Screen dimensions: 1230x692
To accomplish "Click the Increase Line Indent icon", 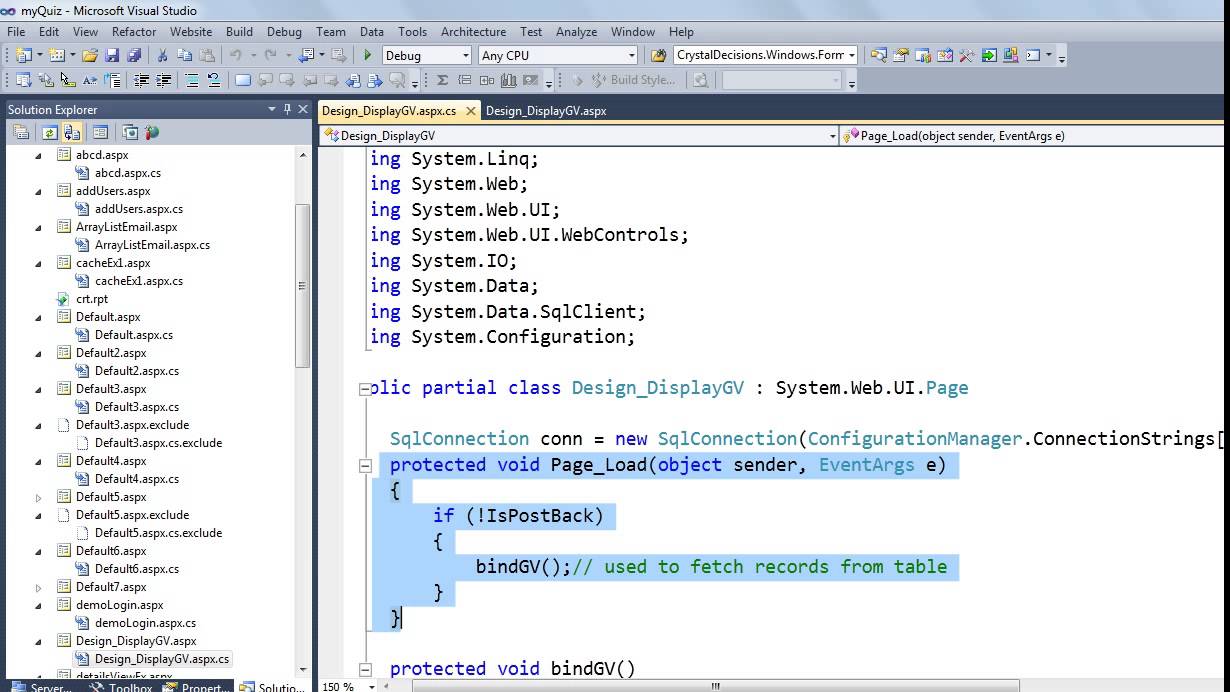I will click(x=163, y=80).
